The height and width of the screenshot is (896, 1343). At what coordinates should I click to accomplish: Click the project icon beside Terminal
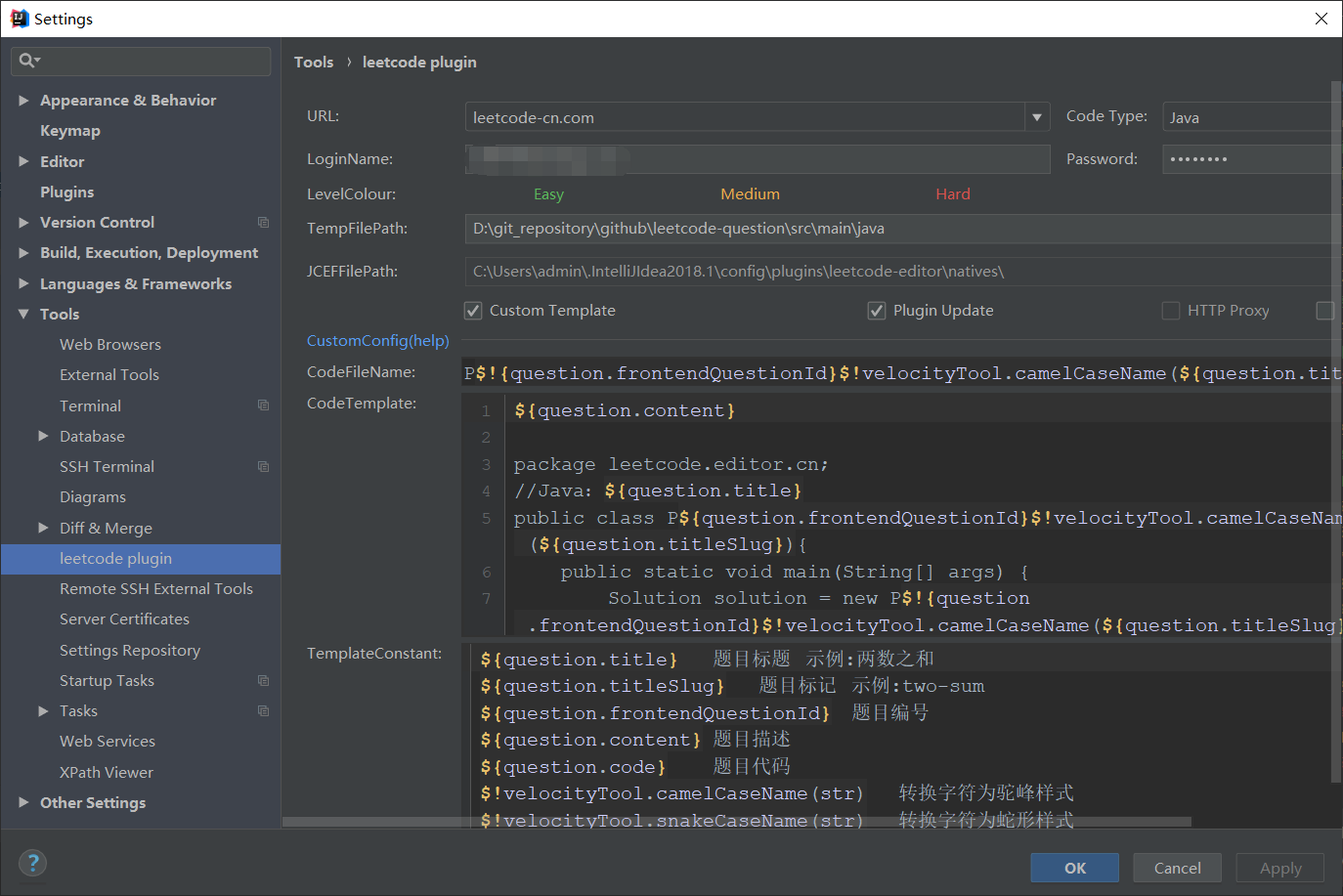262,405
